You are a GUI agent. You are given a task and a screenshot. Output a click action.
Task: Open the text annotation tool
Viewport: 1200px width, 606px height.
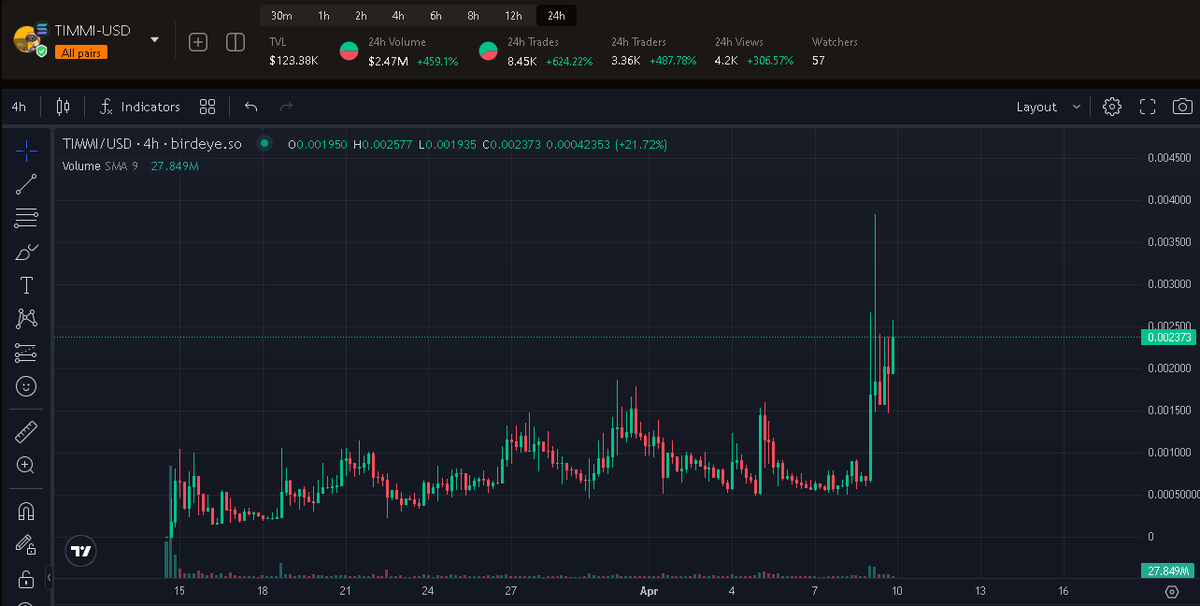[25, 285]
